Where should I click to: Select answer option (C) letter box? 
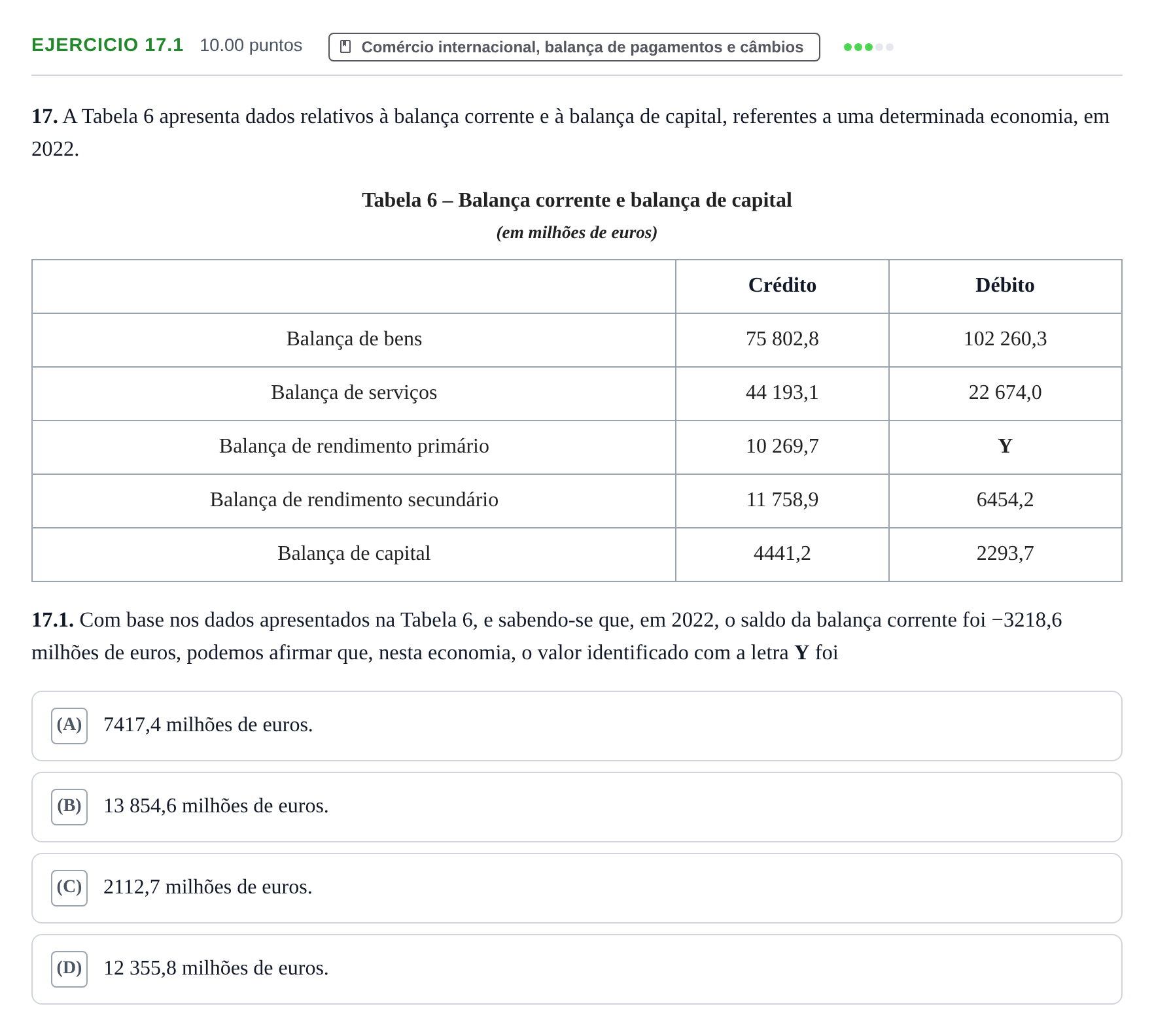(x=69, y=888)
